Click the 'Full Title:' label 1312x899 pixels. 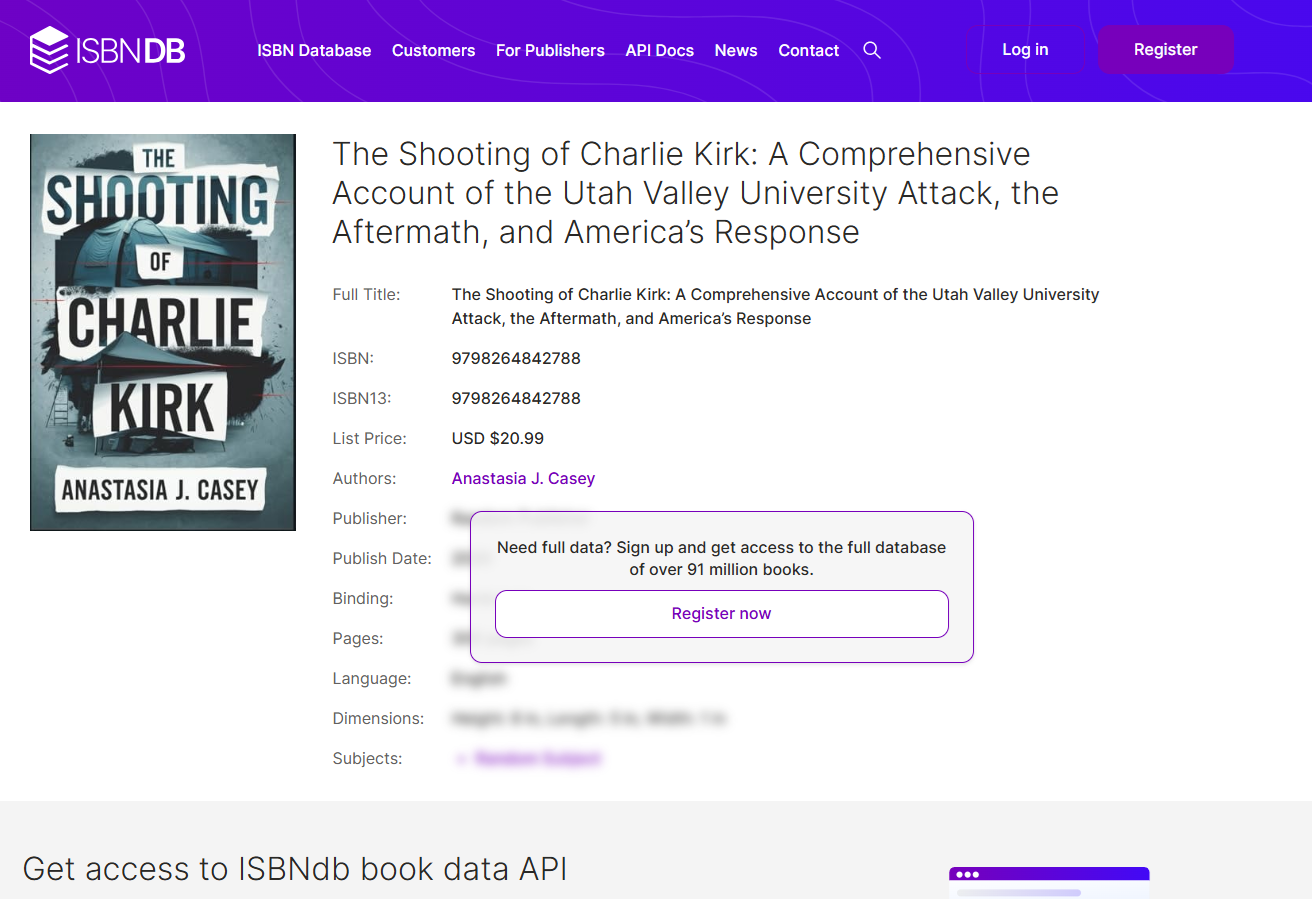pyautogui.click(x=366, y=294)
